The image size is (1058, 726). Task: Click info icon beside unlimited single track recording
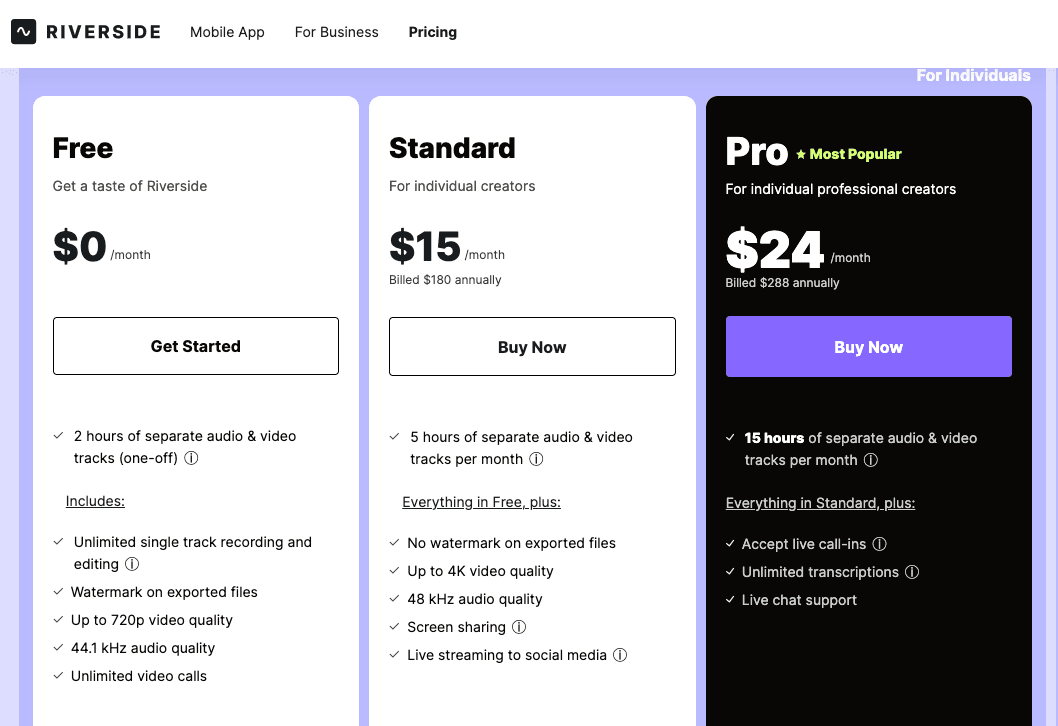(x=133, y=563)
